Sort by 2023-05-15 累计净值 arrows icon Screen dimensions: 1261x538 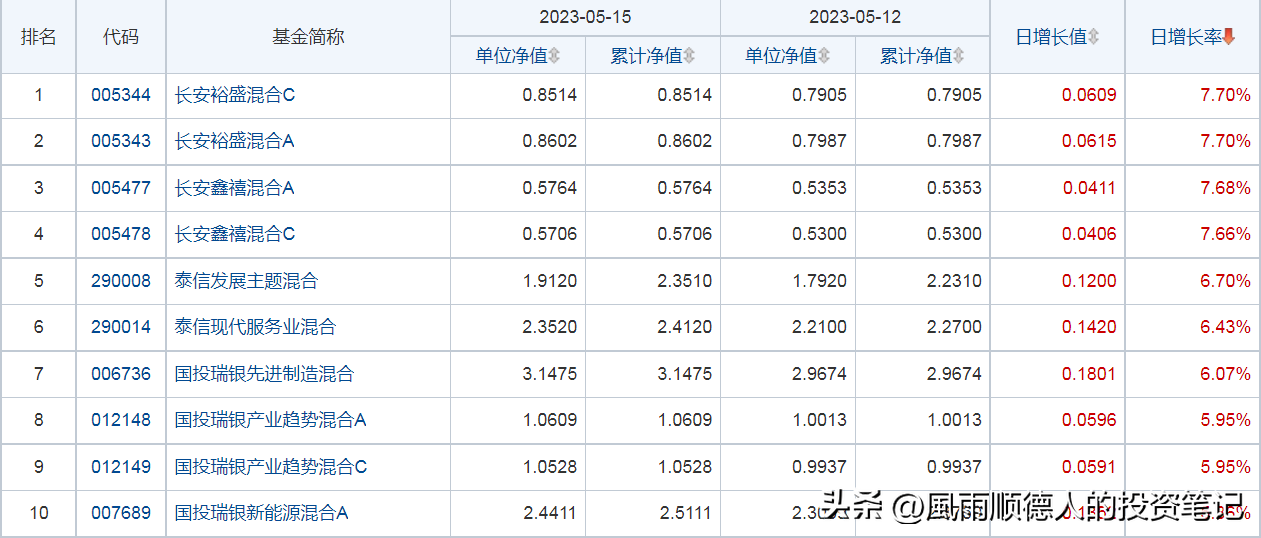tap(689, 56)
